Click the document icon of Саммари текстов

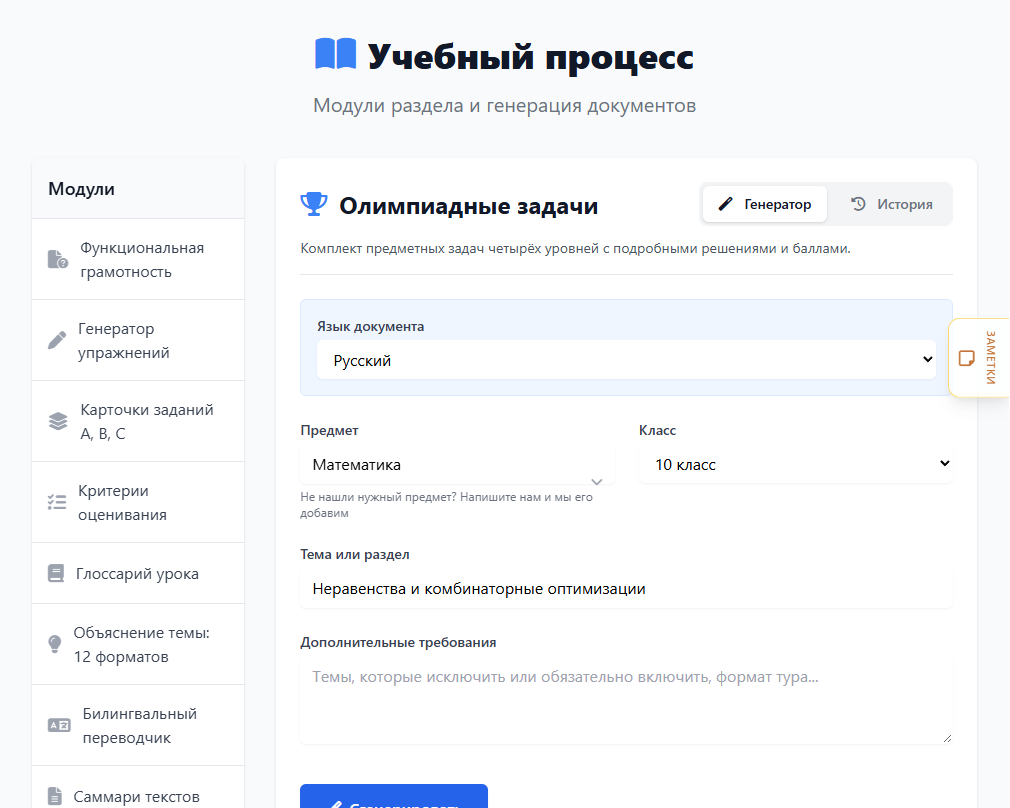[55, 796]
